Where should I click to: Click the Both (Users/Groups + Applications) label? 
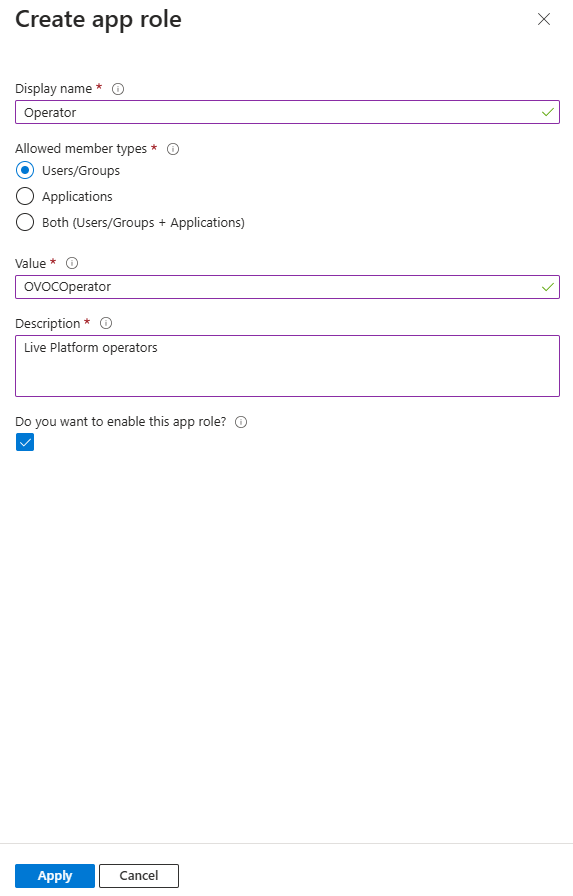[143, 222]
